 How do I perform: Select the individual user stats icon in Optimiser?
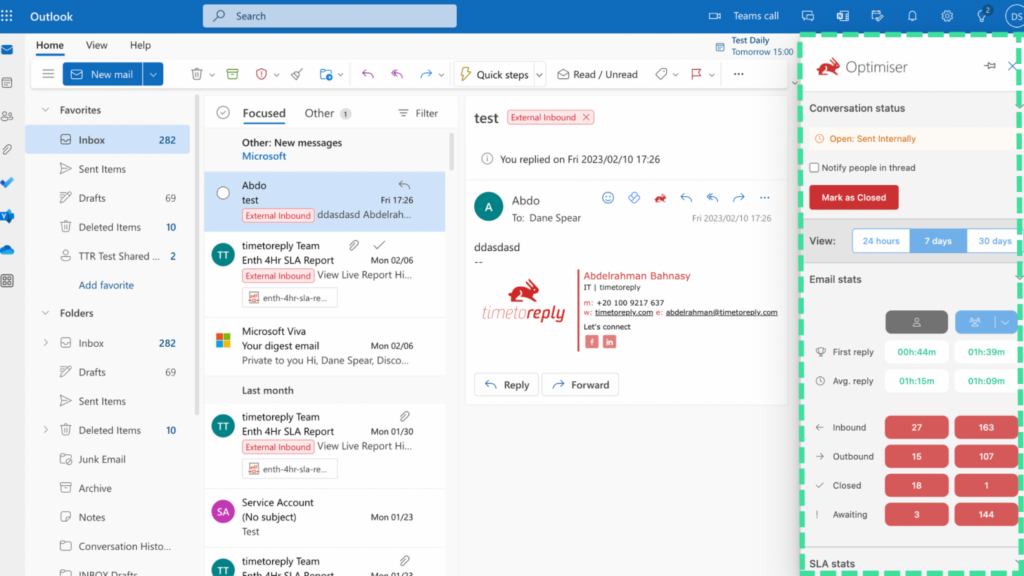tap(916, 322)
